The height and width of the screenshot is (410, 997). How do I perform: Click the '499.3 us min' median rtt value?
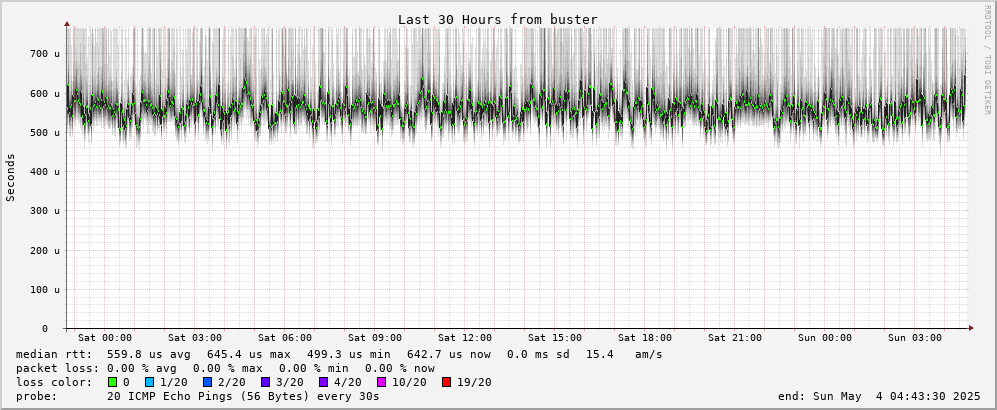[x=349, y=355]
